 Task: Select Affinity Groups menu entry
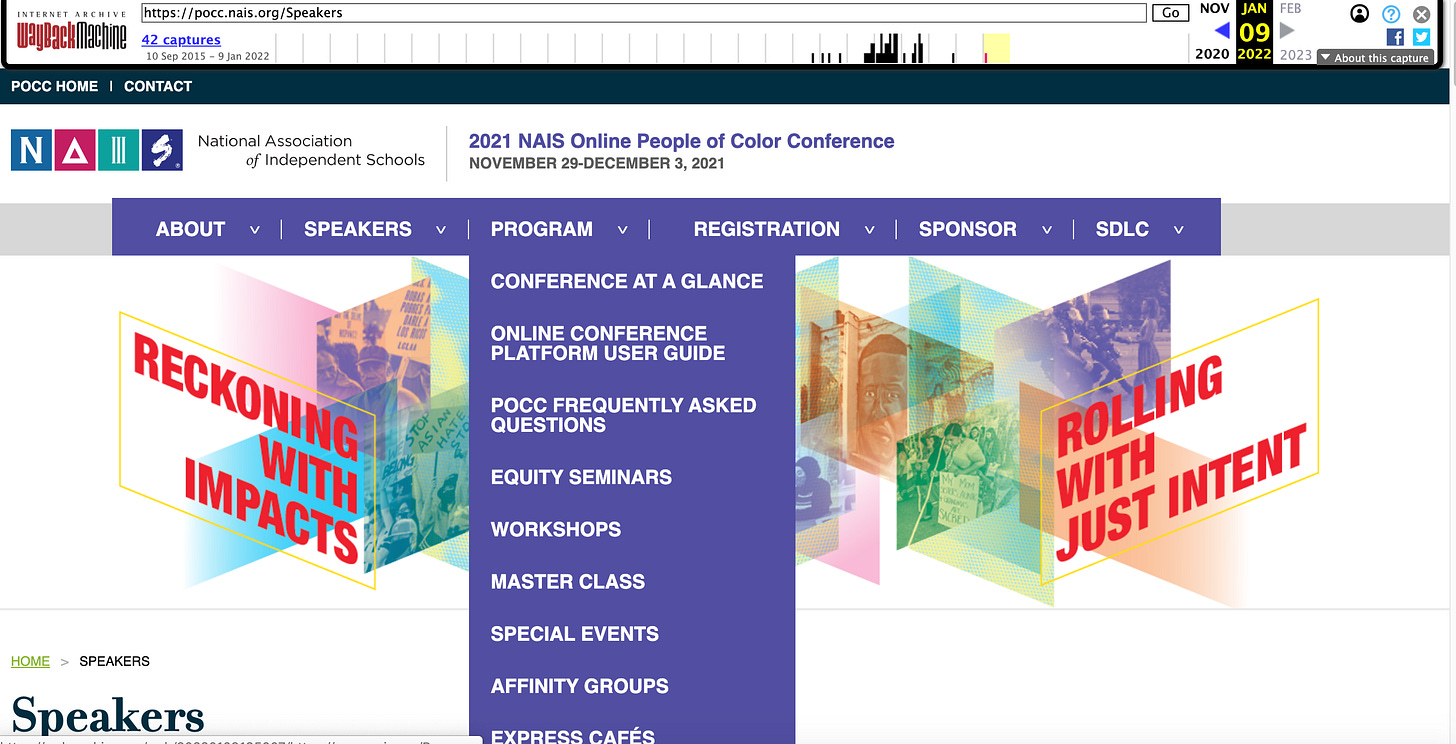click(580, 686)
